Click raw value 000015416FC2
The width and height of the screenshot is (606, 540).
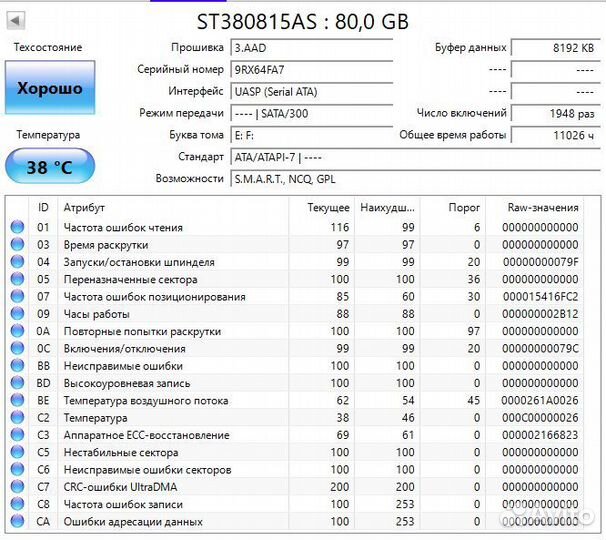pos(540,296)
